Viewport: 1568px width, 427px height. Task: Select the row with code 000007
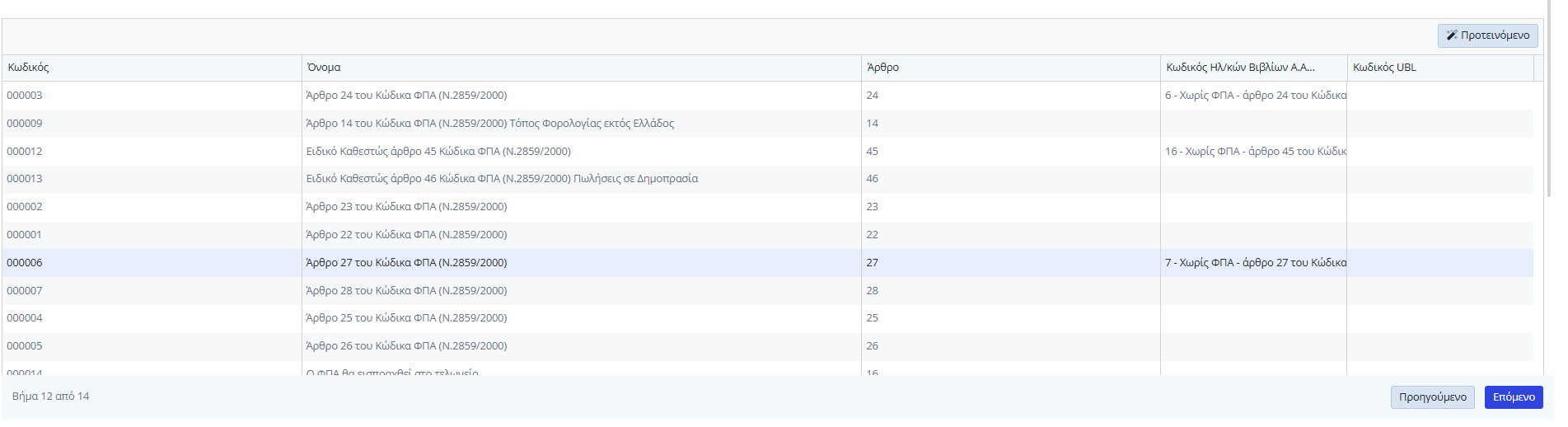tap(25, 291)
